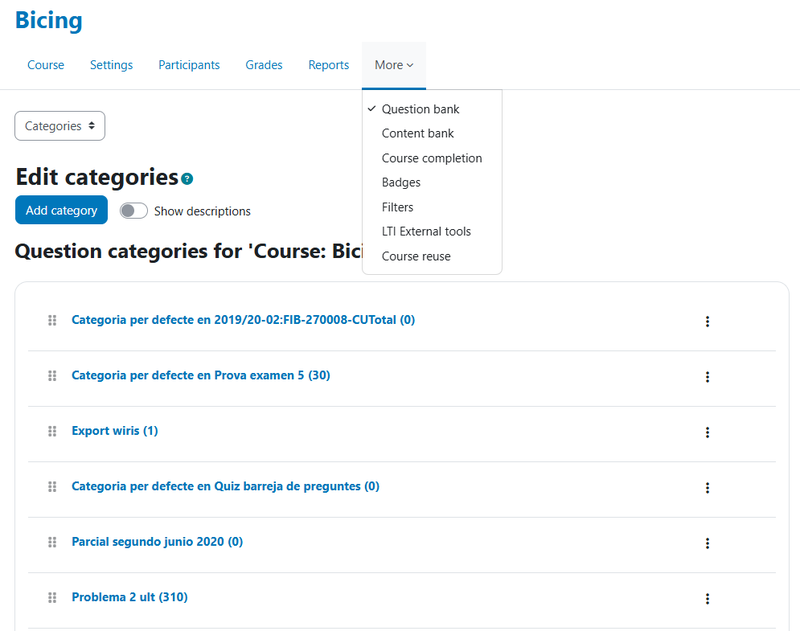Open the actions menu for 'Problema 2 ult'
The height and width of the screenshot is (631, 800).
point(708,597)
